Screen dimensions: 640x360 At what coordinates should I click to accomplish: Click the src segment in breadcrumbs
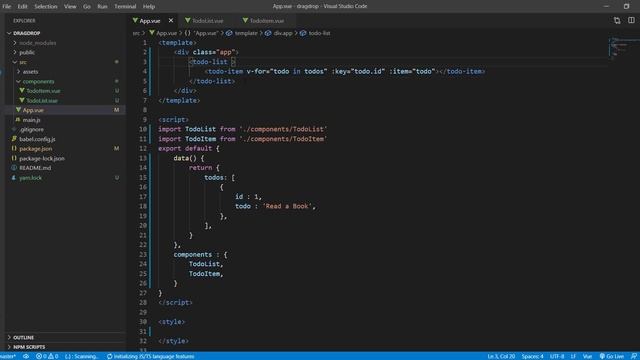click(x=136, y=33)
